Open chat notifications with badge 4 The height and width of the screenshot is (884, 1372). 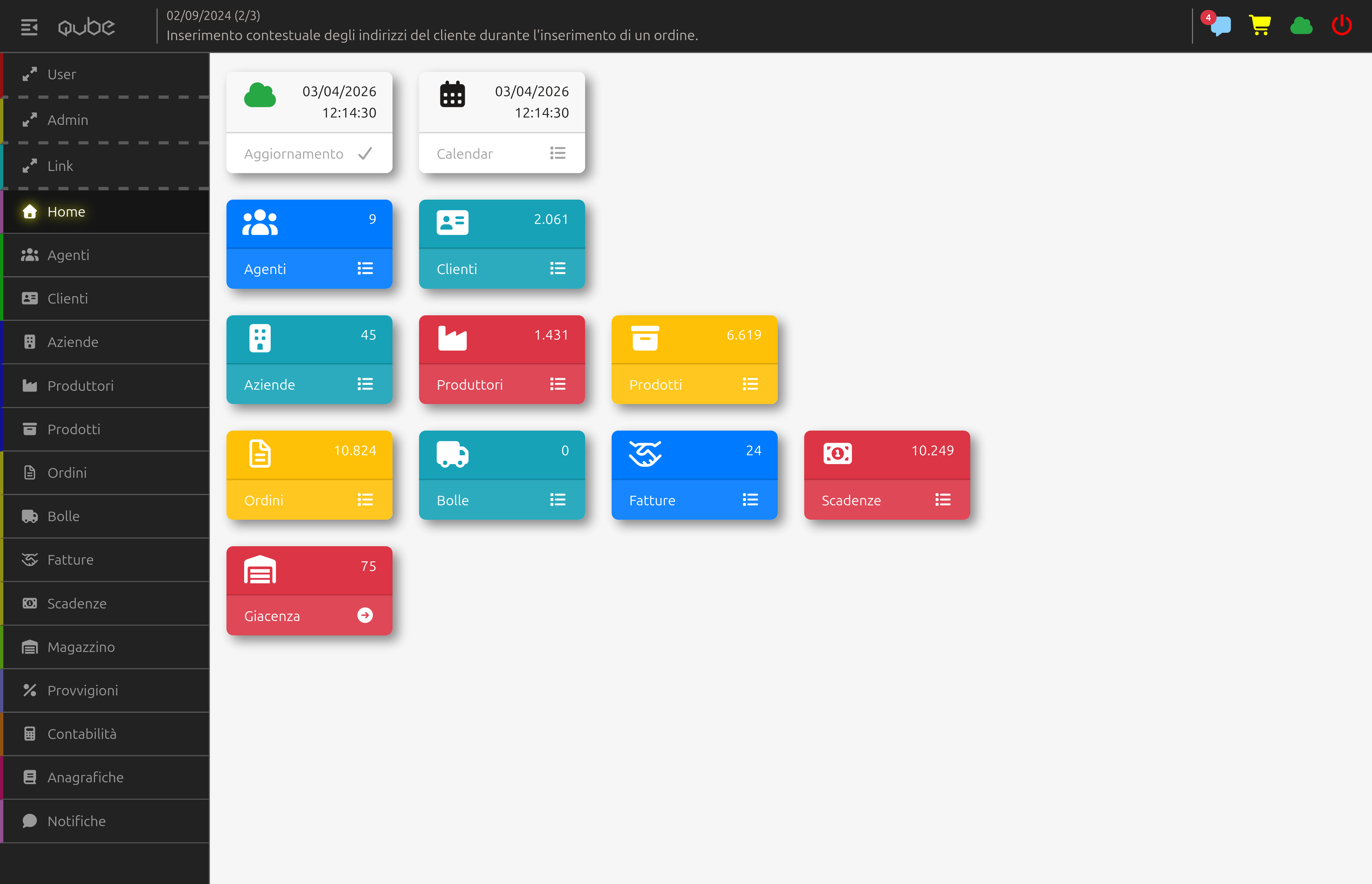click(1219, 26)
